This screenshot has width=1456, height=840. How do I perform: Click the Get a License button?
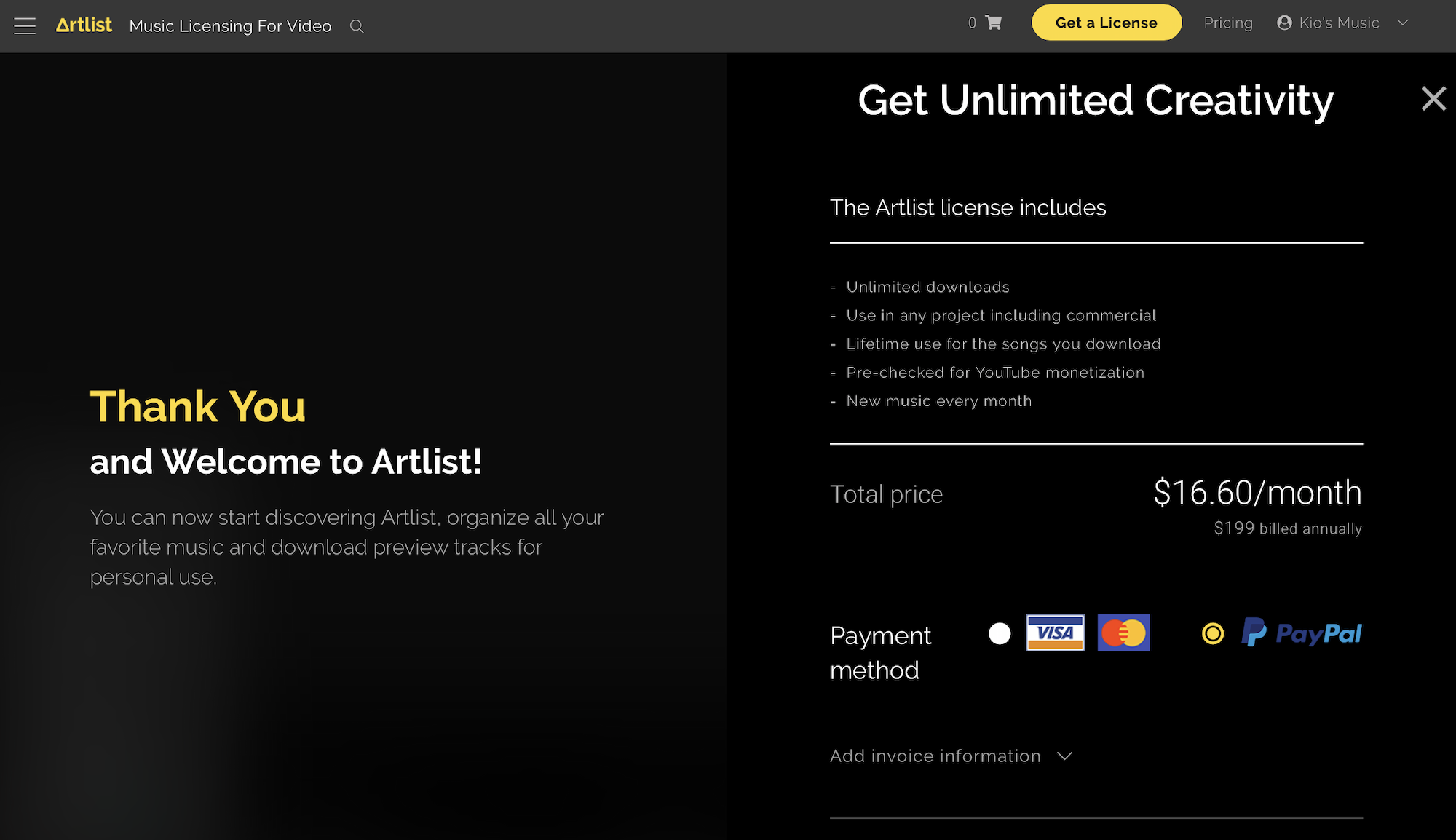[x=1106, y=23]
